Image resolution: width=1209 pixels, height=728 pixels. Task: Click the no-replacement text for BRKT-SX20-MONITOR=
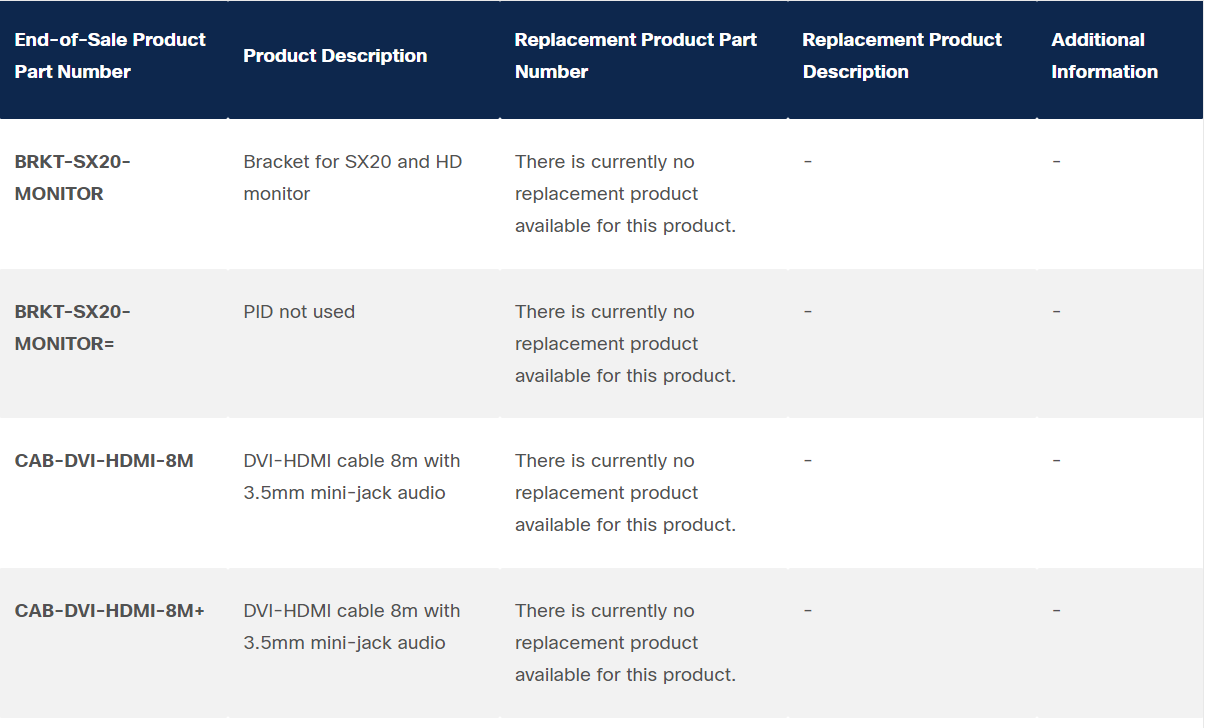point(625,344)
